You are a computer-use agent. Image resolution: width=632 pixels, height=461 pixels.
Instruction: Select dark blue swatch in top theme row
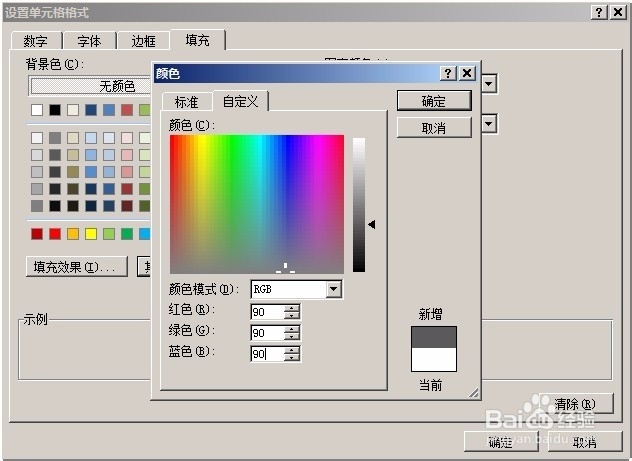pyautogui.click(x=91, y=110)
